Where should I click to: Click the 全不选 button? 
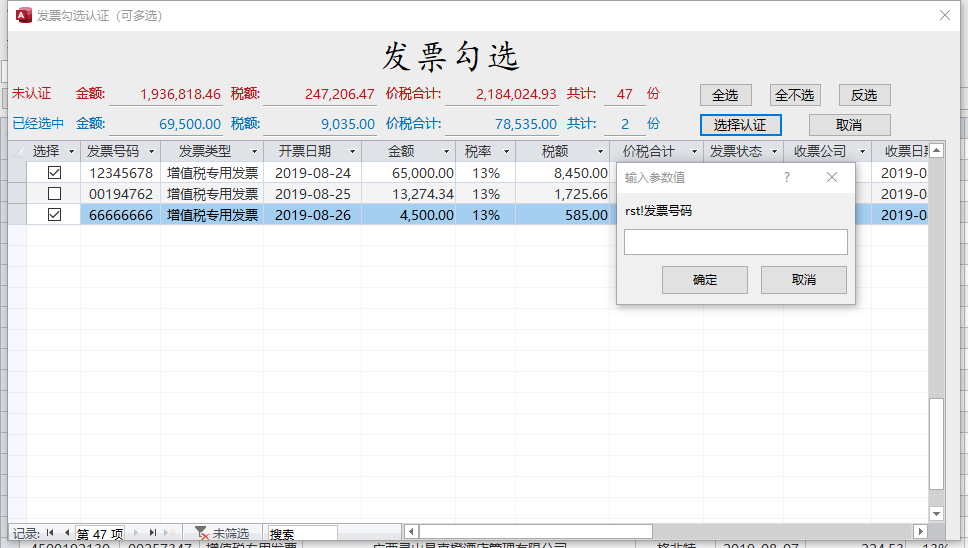(795, 95)
